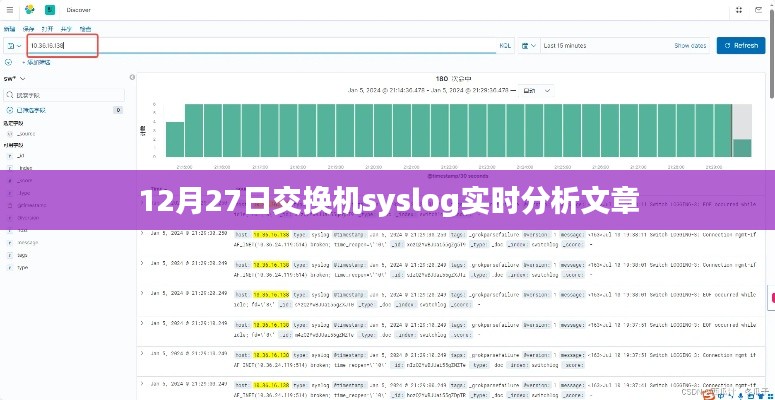Click the Show dates link
Image resolution: width=775 pixels, height=400 pixels.
click(690, 45)
